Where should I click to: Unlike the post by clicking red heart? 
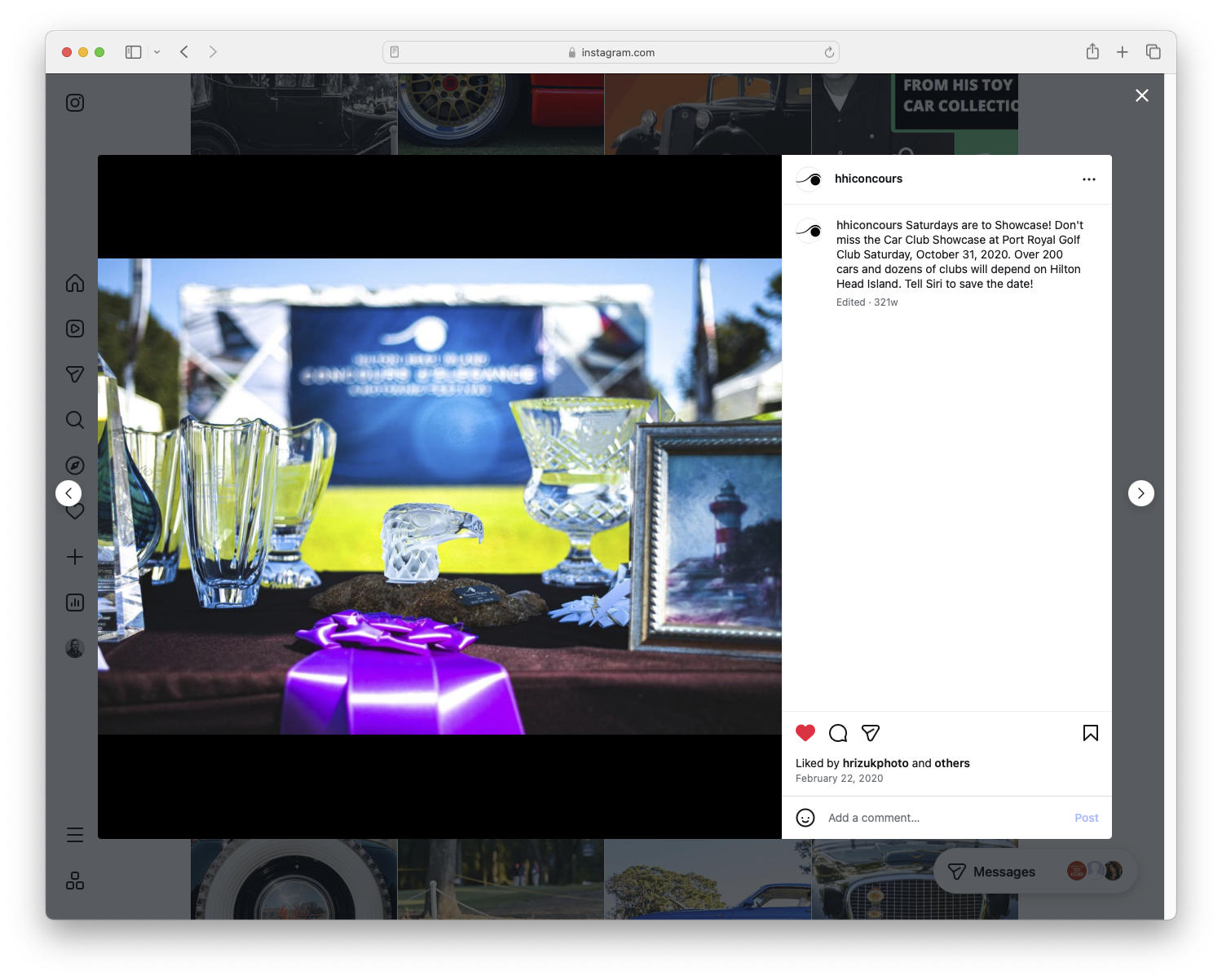(x=805, y=733)
